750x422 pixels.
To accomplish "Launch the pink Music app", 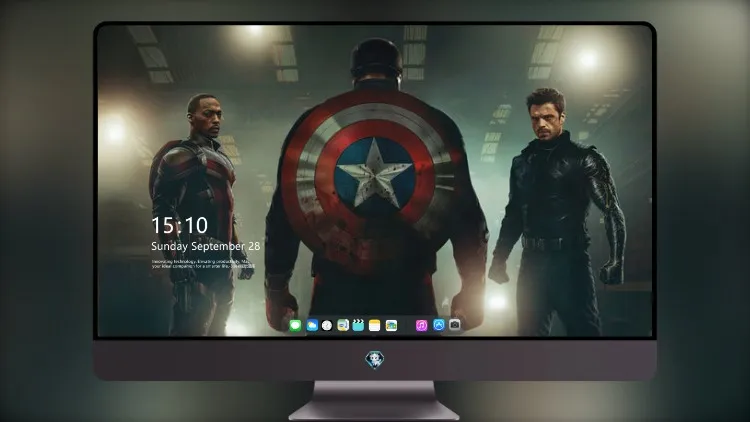I will coord(421,326).
